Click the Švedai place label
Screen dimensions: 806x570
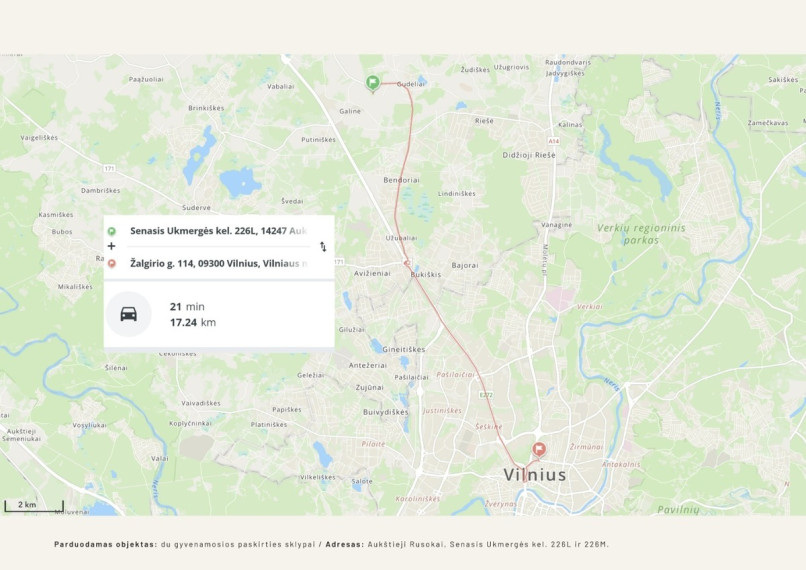292,201
